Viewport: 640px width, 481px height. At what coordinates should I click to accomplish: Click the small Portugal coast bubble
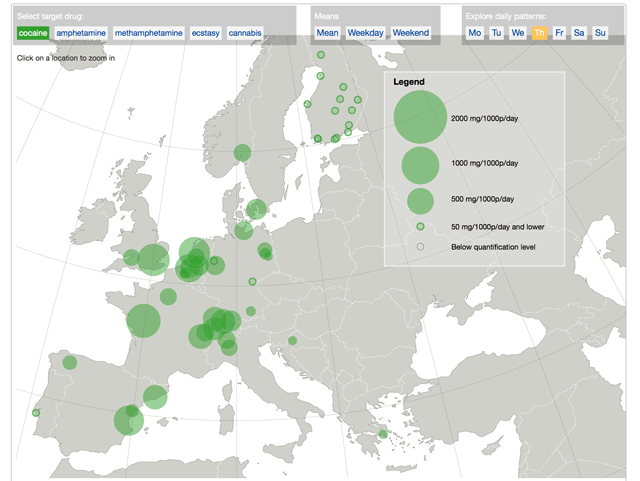point(36,413)
